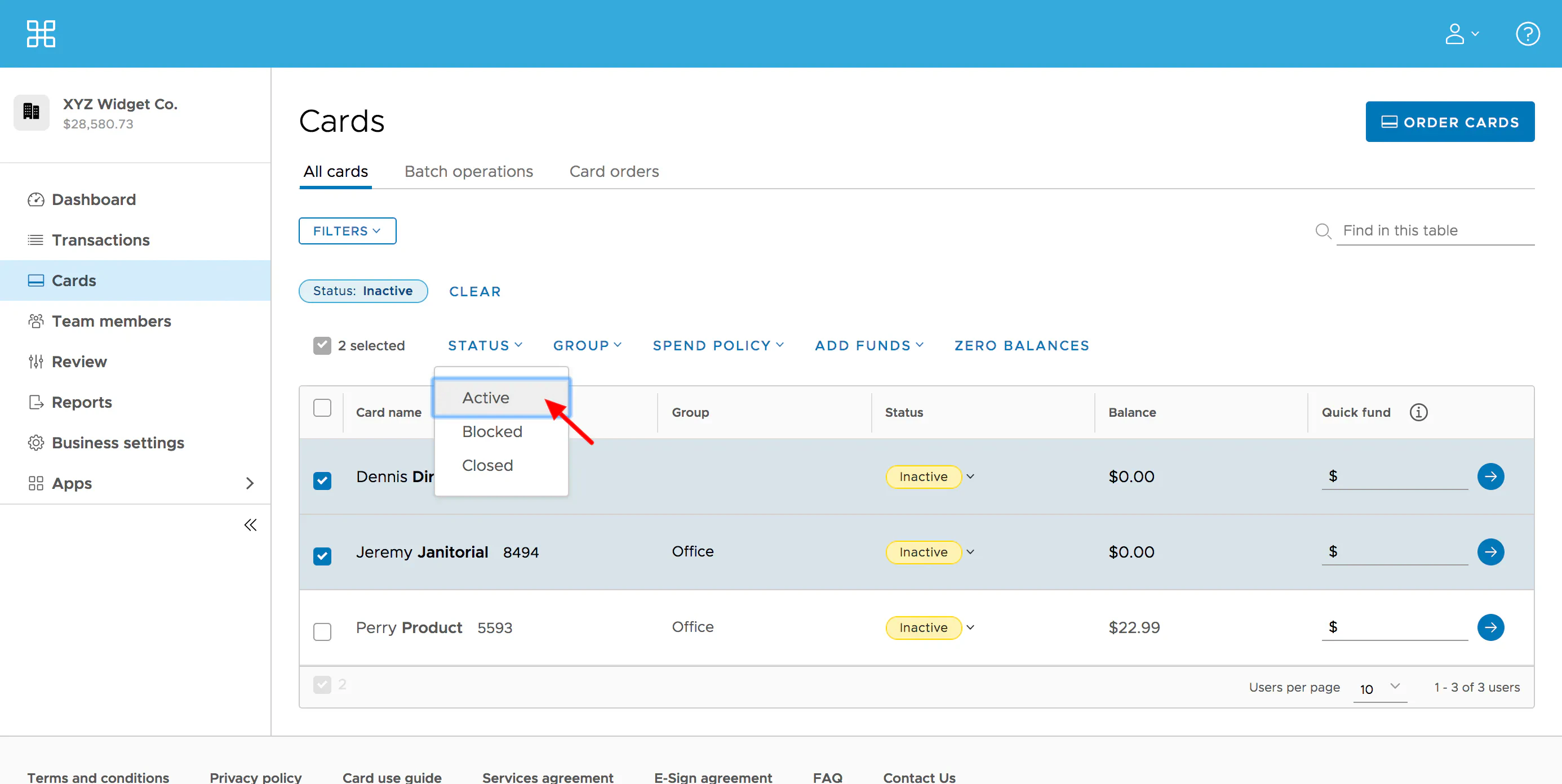
Task: Collapse sidebar with double chevron icon
Action: click(x=250, y=525)
